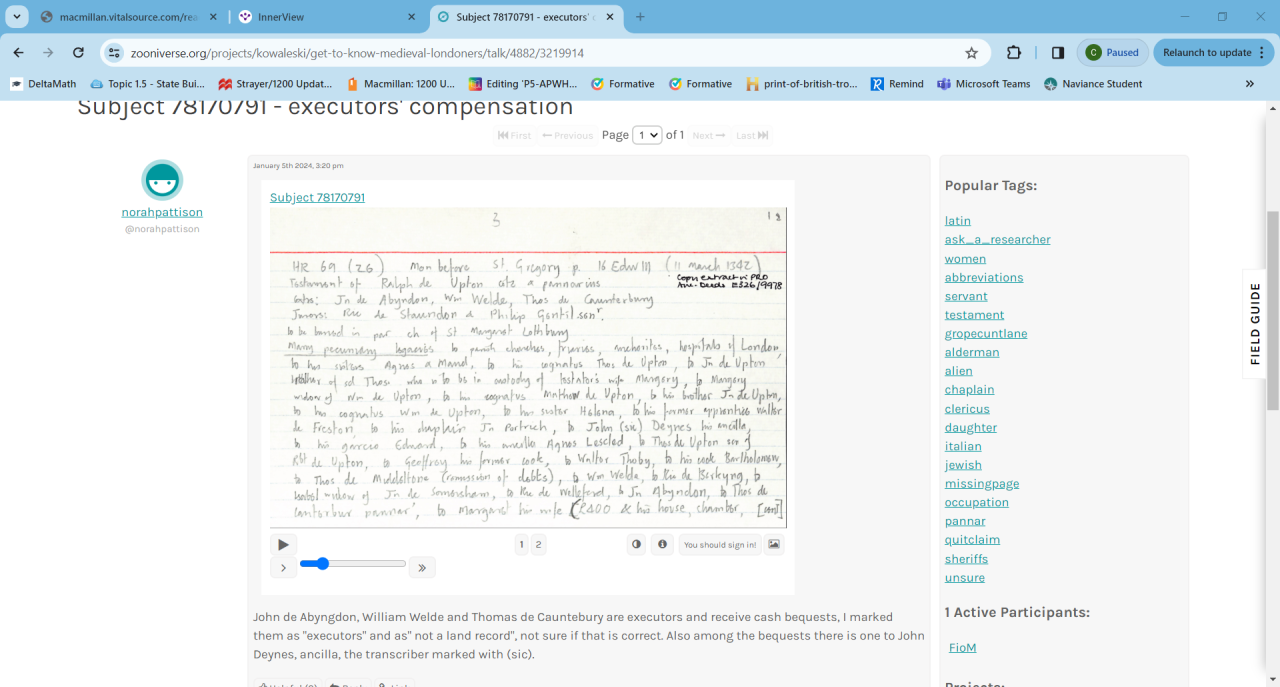Bookmark this page with the star icon
1280x687 pixels.
[971, 53]
